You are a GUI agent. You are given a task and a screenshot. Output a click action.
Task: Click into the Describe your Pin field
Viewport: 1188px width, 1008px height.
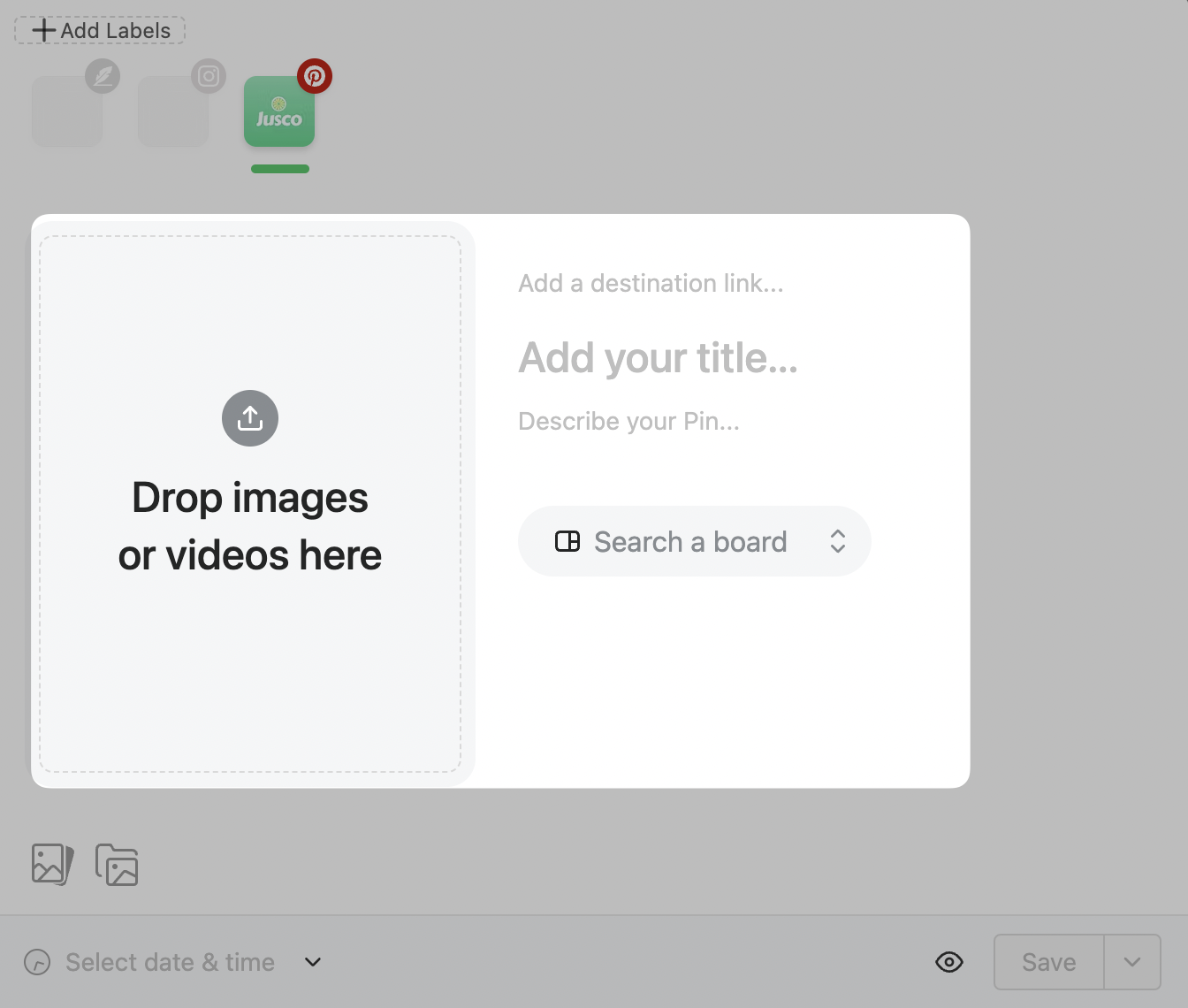pyautogui.click(x=628, y=421)
